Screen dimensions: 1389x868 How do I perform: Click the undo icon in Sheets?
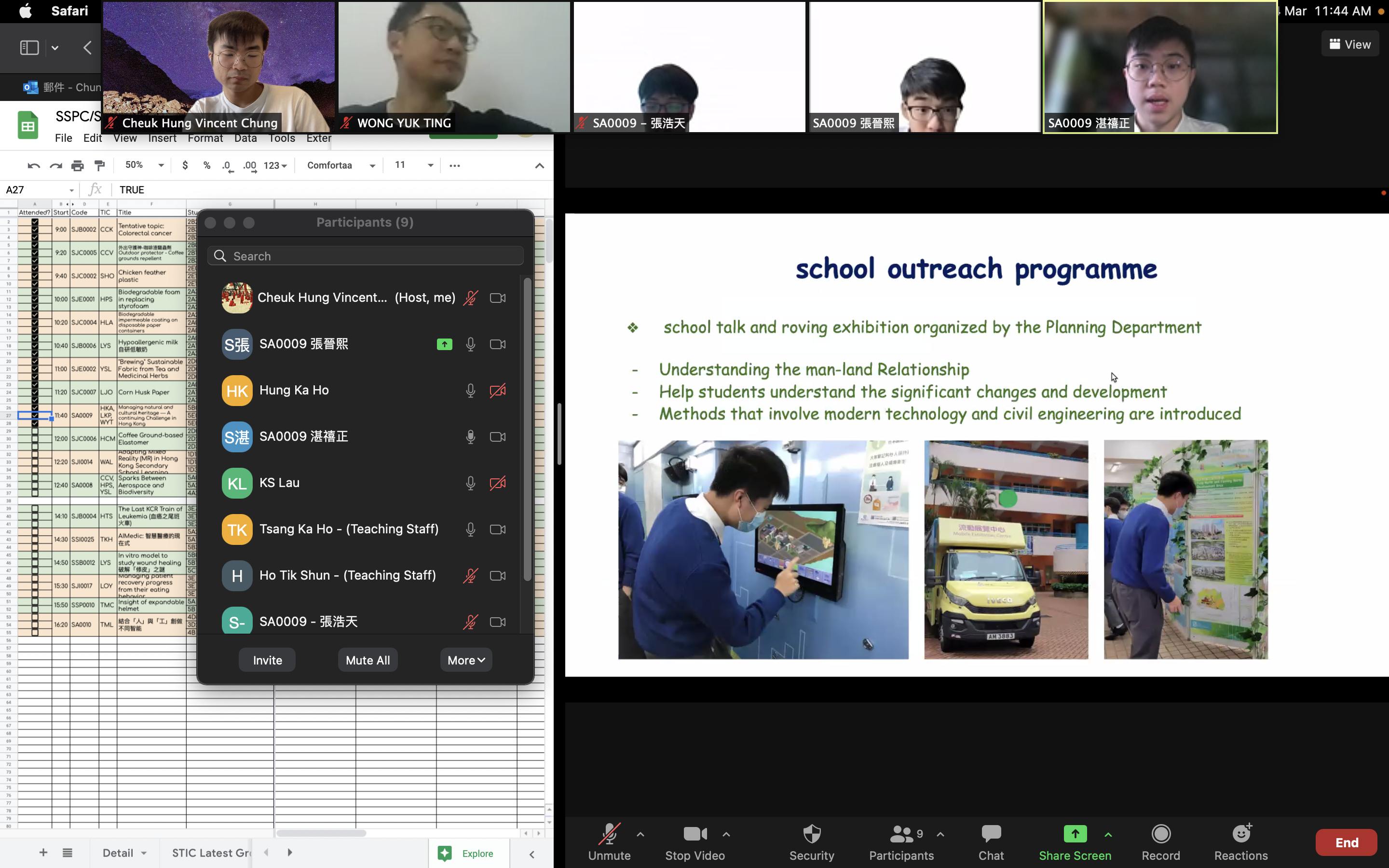34,166
